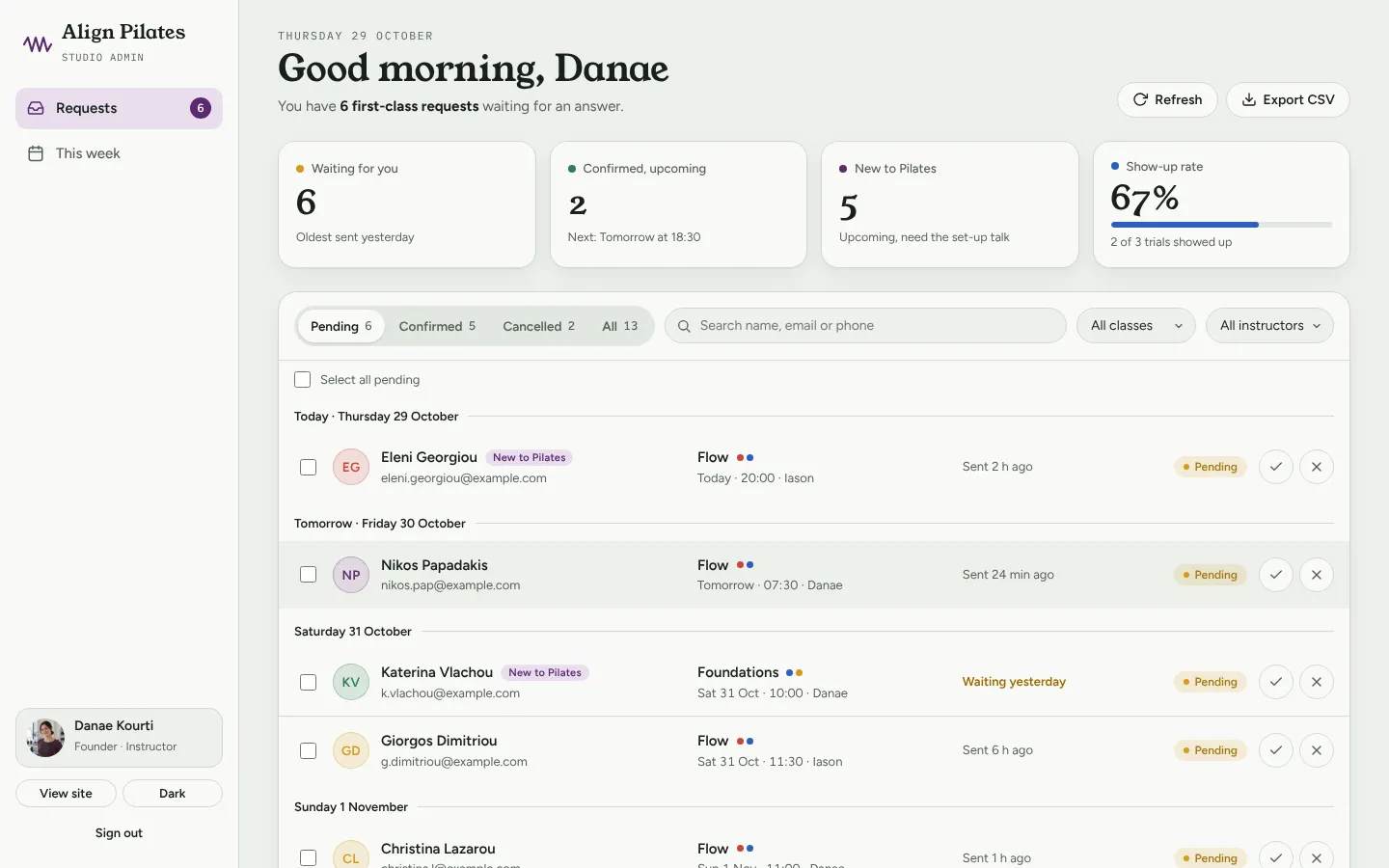Click Sign out
Viewport: 1389px width, 868px height.
tap(119, 833)
